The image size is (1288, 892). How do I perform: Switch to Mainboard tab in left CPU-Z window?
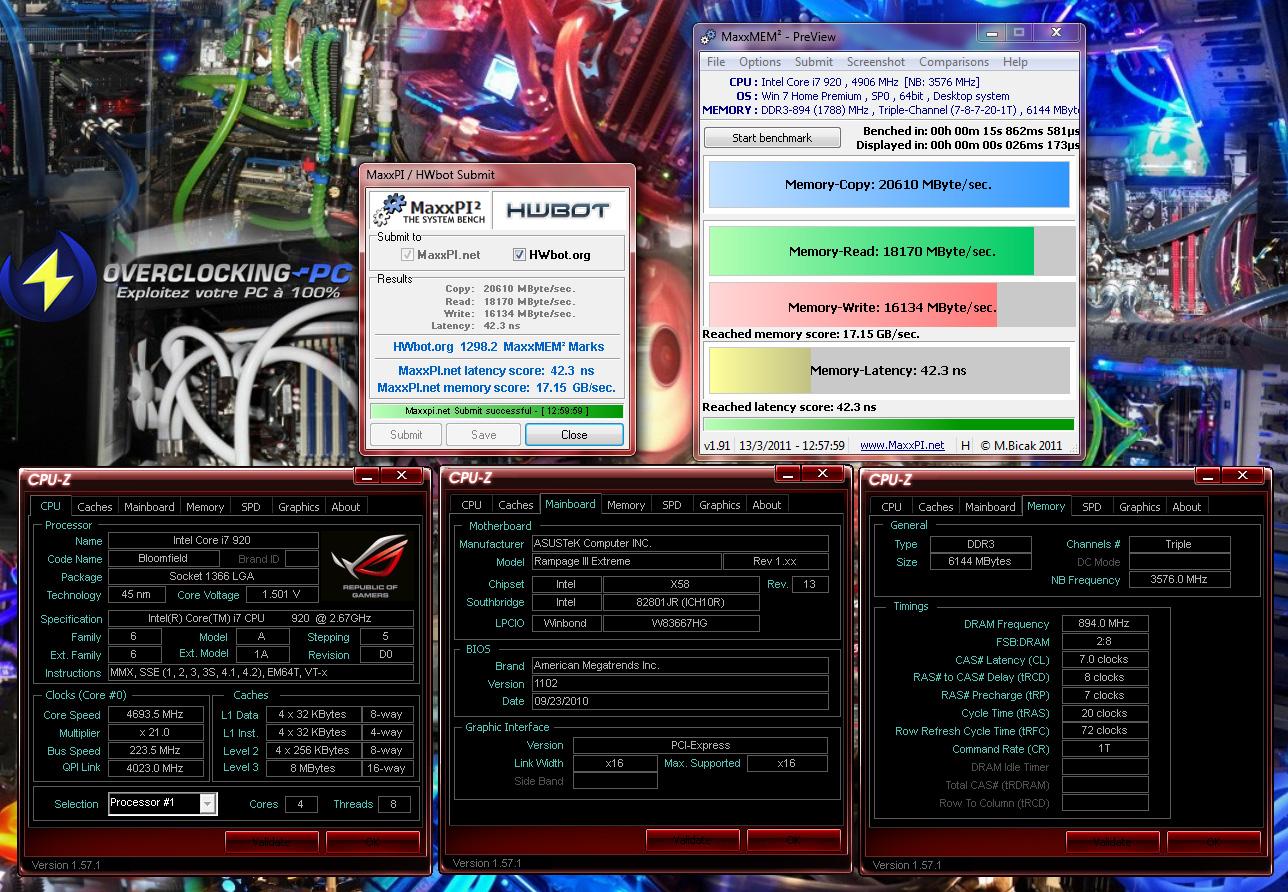(149, 507)
